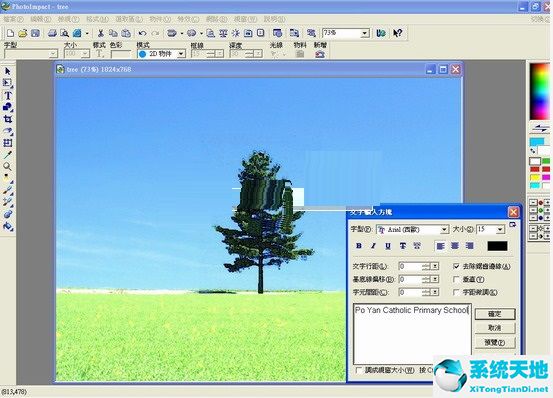553x398 pixels.
Task: Select the Crop tool in toolbox
Action: click(x=7, y=119)
